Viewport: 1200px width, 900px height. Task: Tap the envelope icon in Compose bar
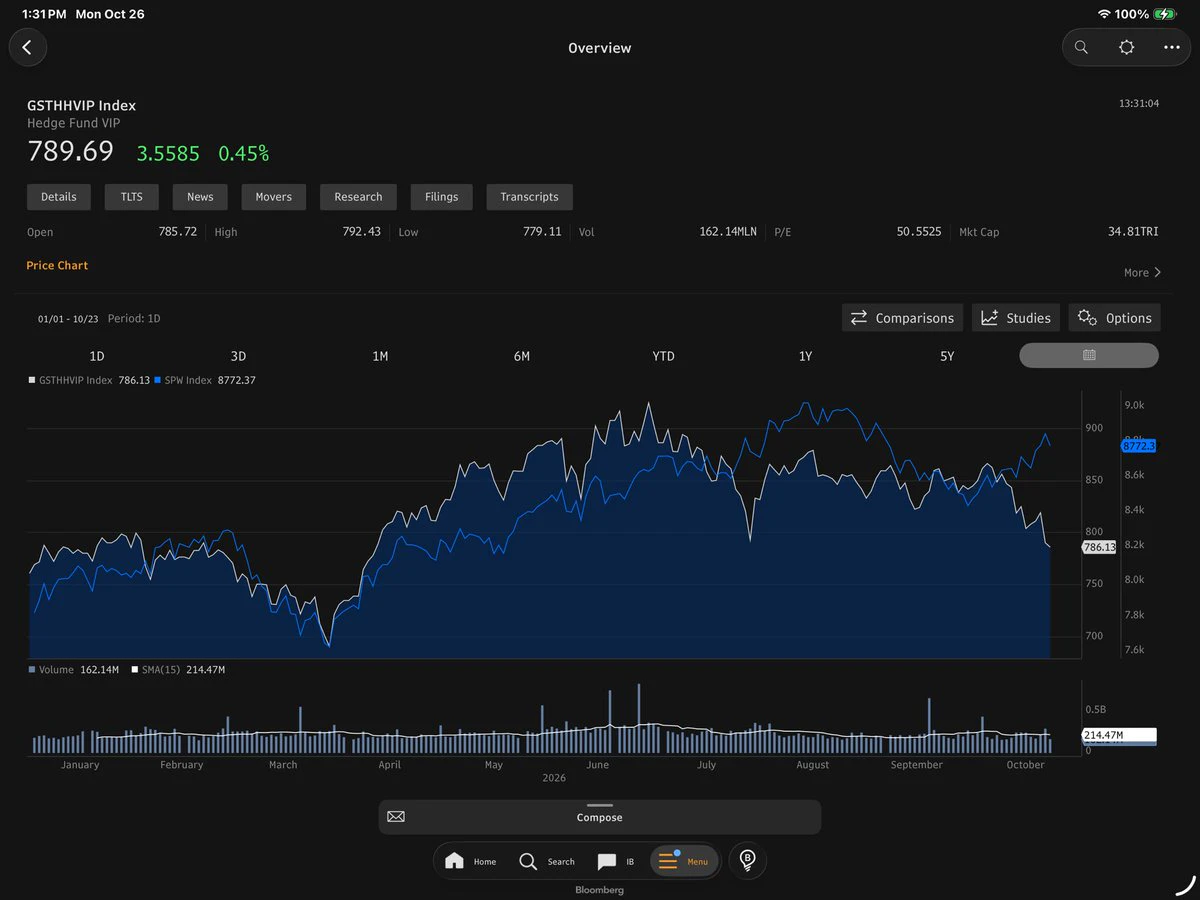(396, 817)
